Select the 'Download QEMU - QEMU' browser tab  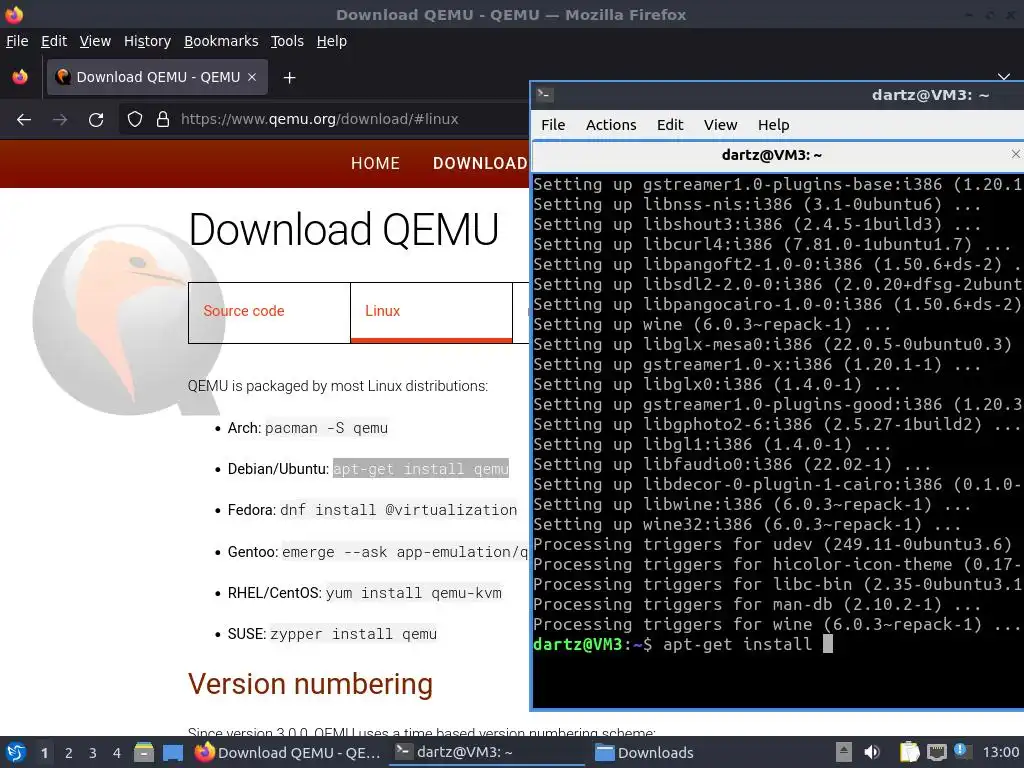pos(157,77)
